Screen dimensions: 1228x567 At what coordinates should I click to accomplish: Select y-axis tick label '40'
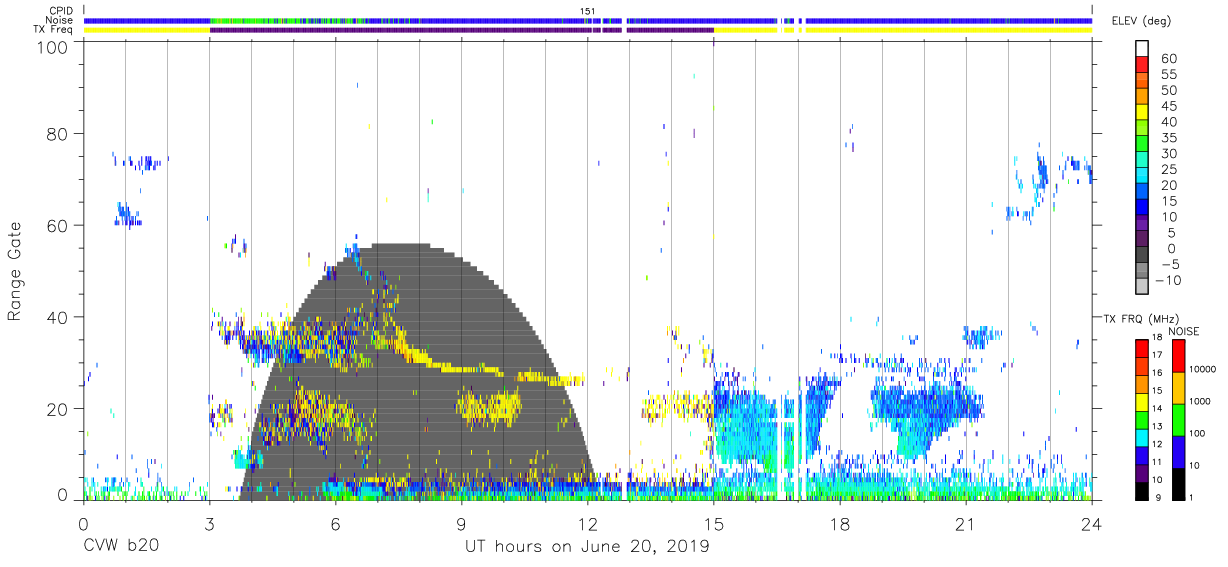57,316
